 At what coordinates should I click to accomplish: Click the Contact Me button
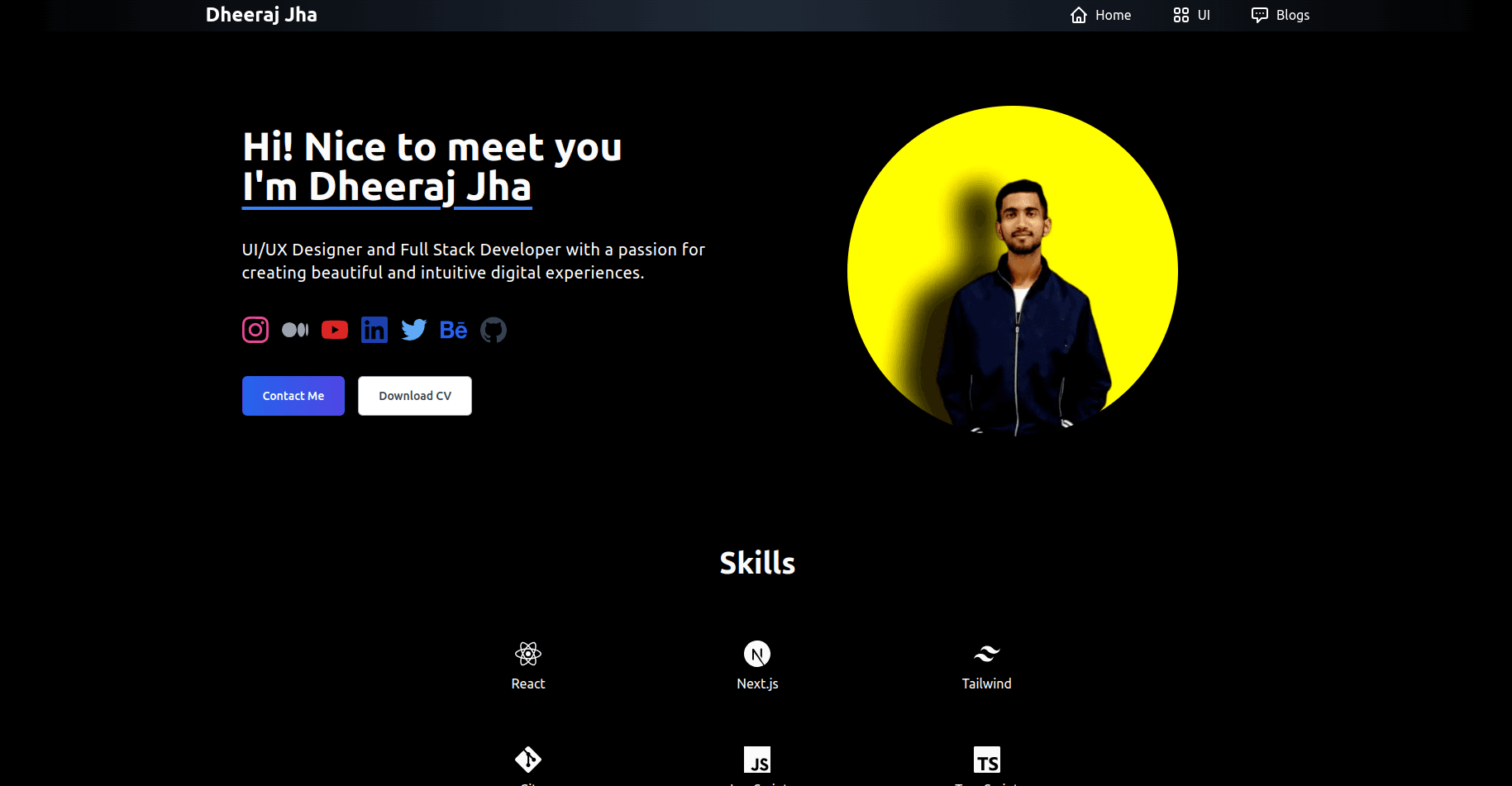(x=293, y=396)
